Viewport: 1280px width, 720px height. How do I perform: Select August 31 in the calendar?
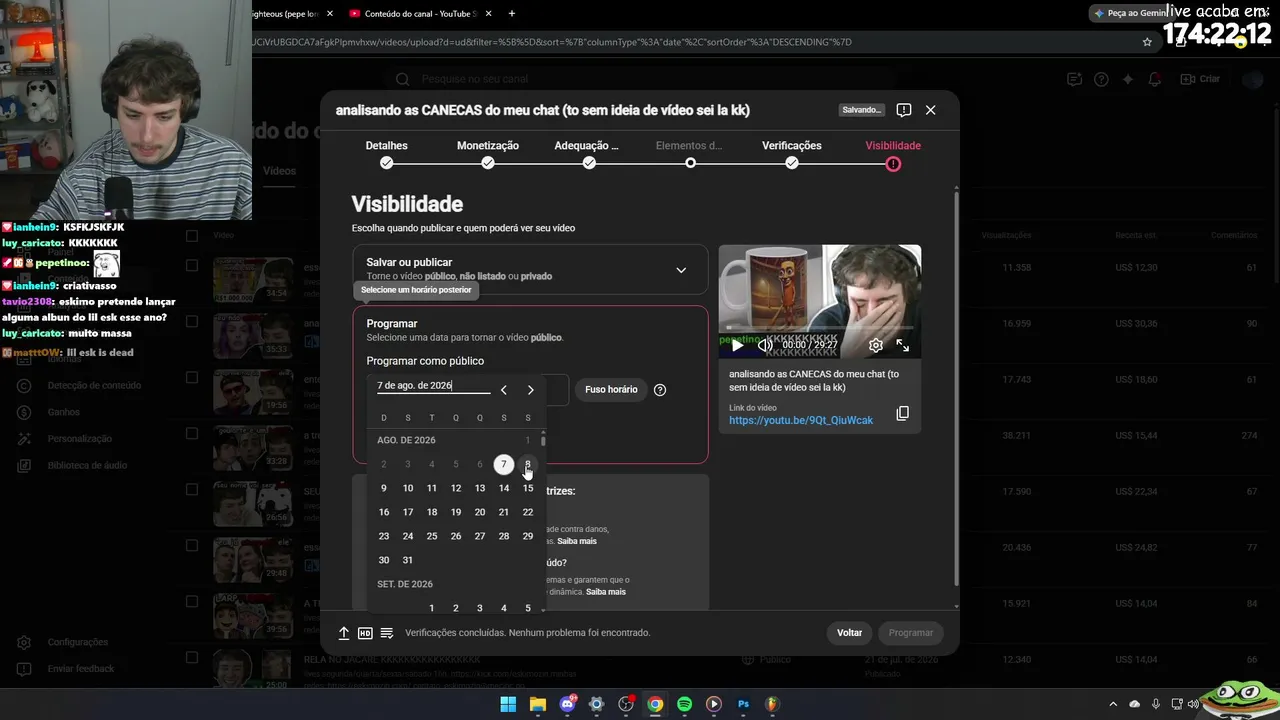[x=408, y=560]
